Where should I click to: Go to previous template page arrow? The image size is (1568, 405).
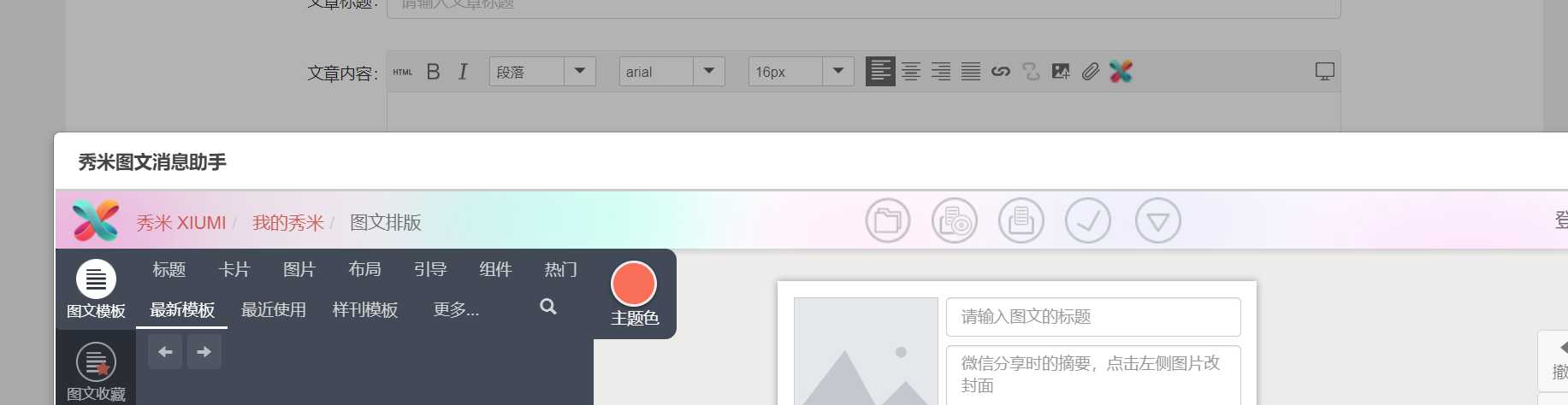(165, 351)
